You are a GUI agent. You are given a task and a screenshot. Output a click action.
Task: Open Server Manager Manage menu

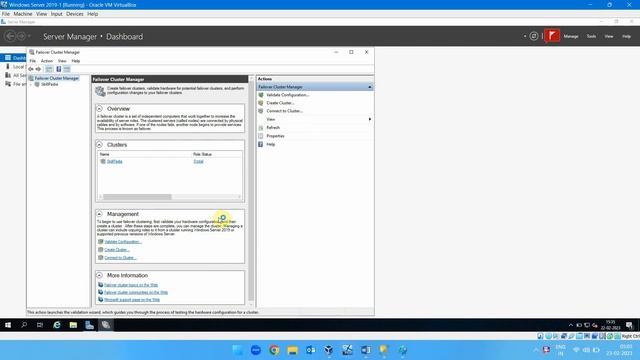point(571,36)
